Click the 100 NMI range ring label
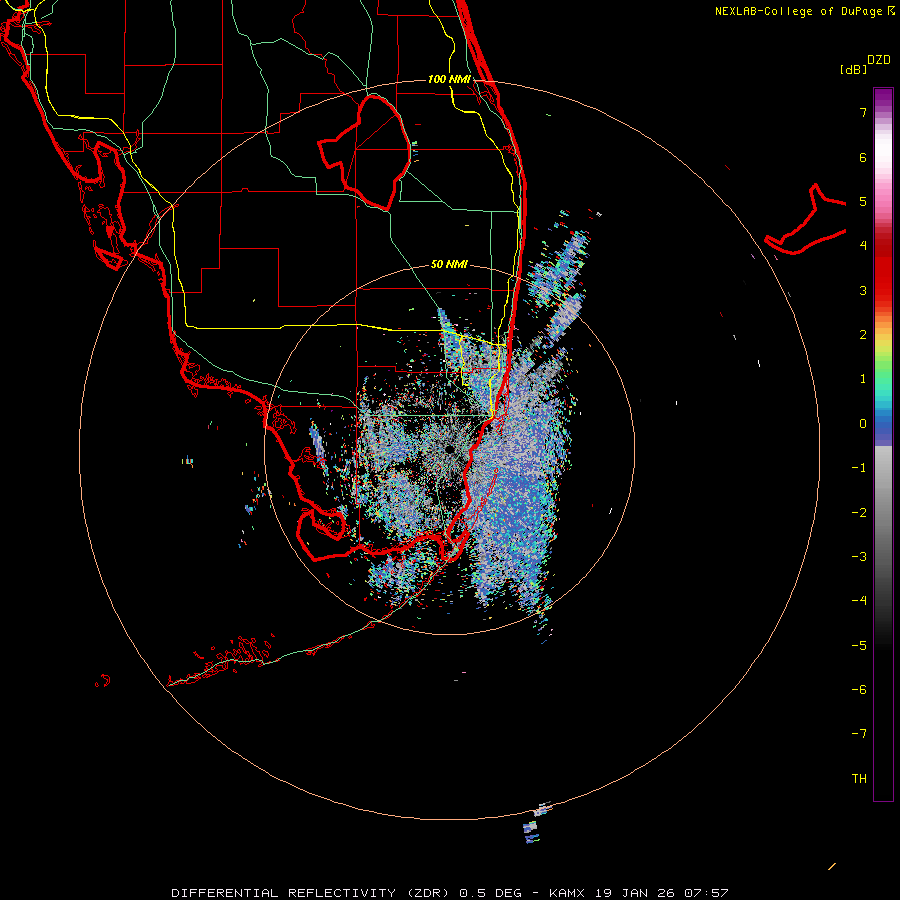900x900 pixels. coord(449,79)
